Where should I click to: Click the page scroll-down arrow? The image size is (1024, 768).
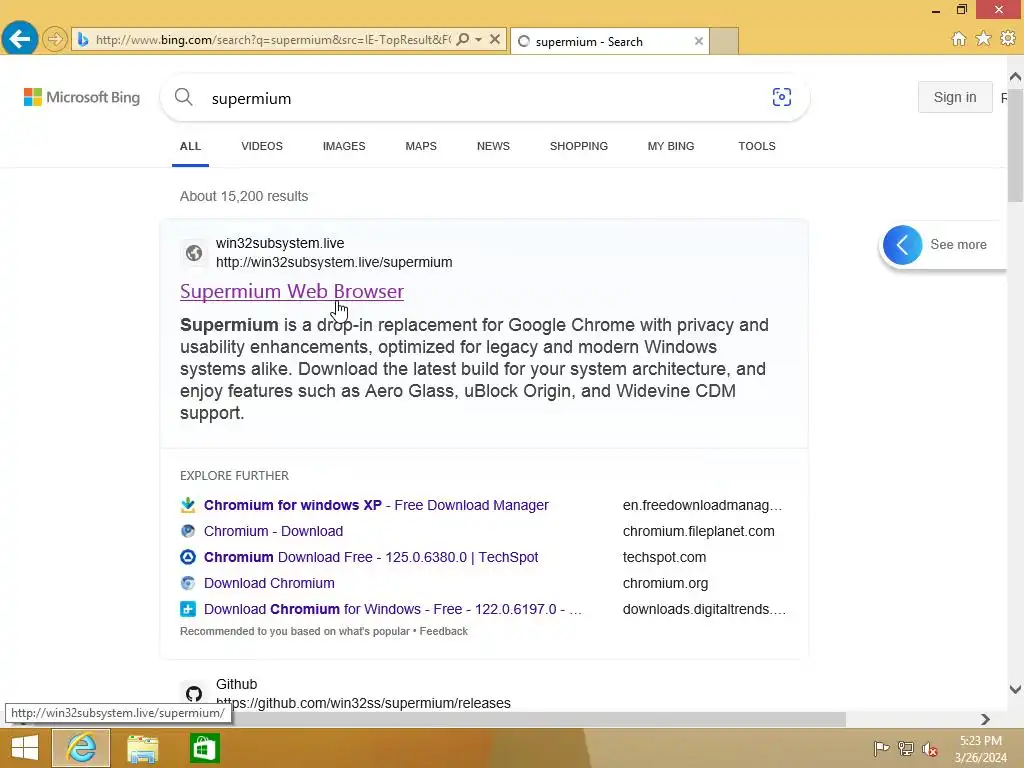(1015, 689)
